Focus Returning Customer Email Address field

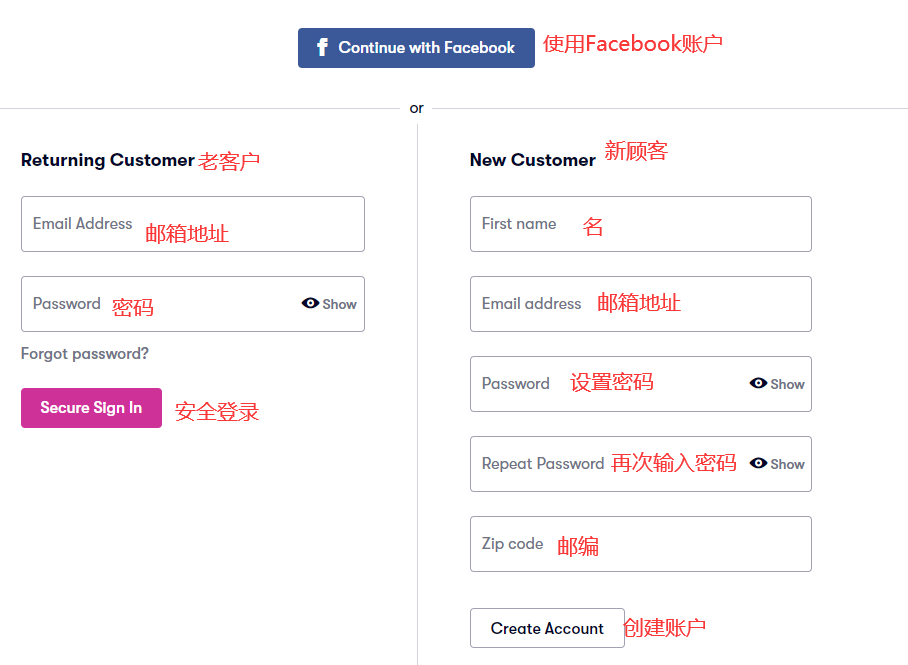coord(192,224)
